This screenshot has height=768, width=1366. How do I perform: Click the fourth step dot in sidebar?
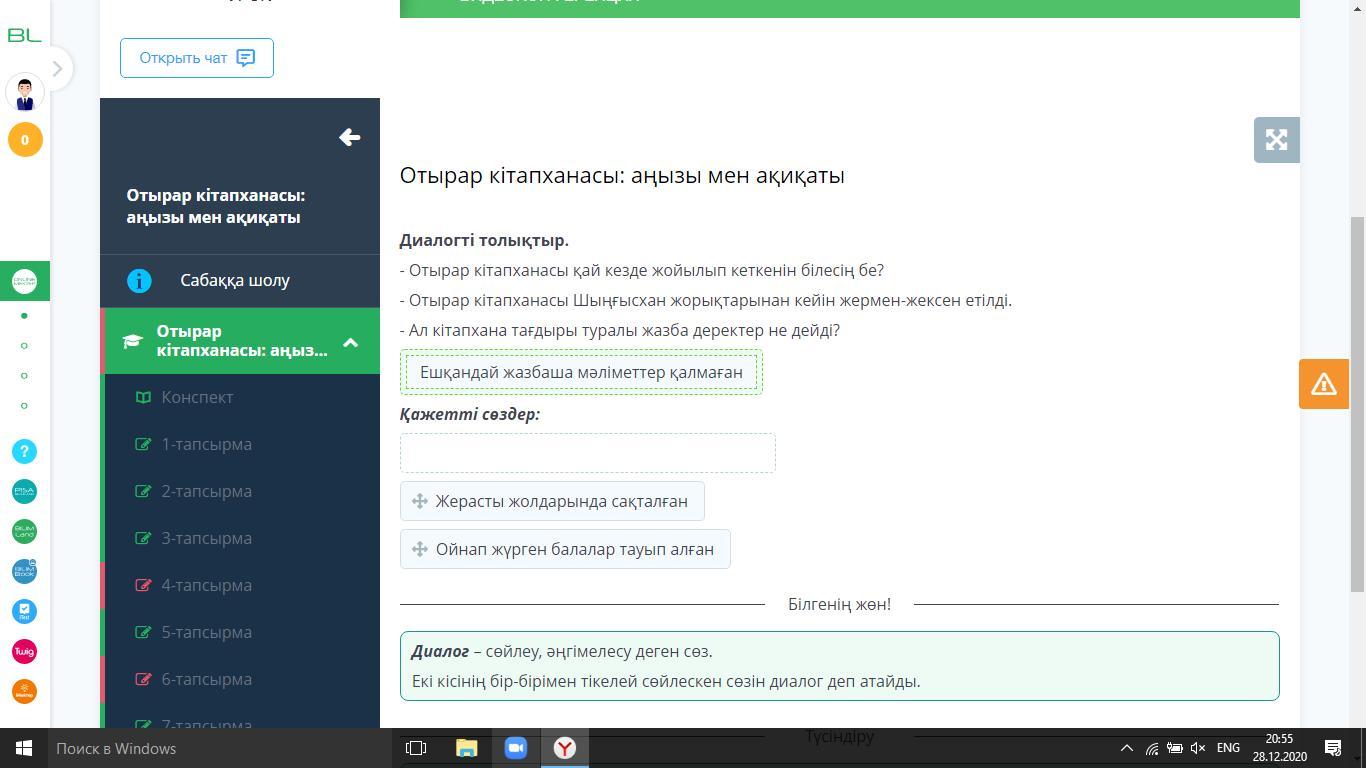pos(24,406)
